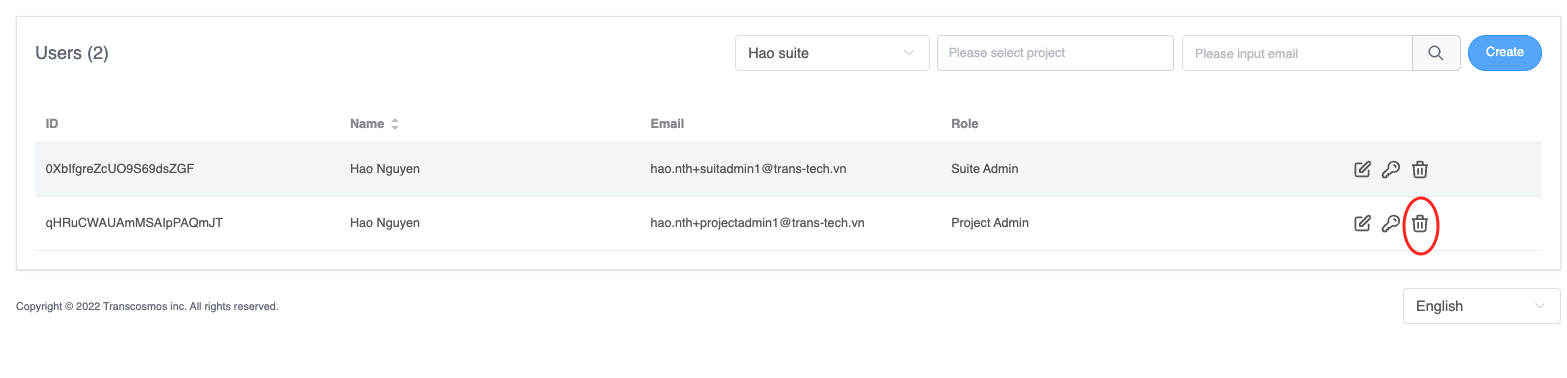
Task: Open the Hao suite dropdown
Action: point(832,53)
